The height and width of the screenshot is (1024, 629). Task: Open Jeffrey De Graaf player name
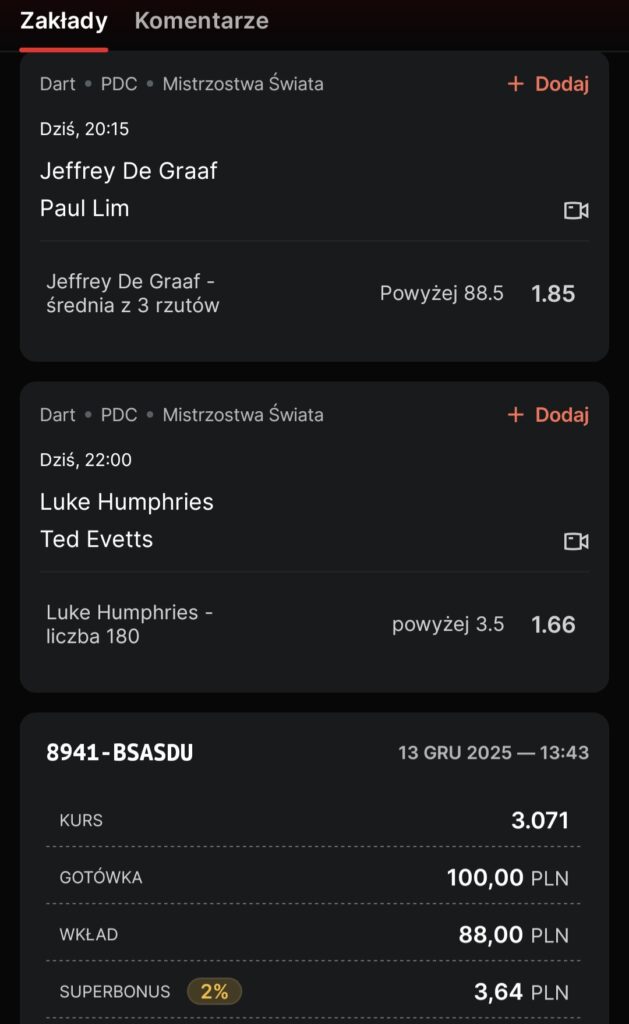[128, 171]
